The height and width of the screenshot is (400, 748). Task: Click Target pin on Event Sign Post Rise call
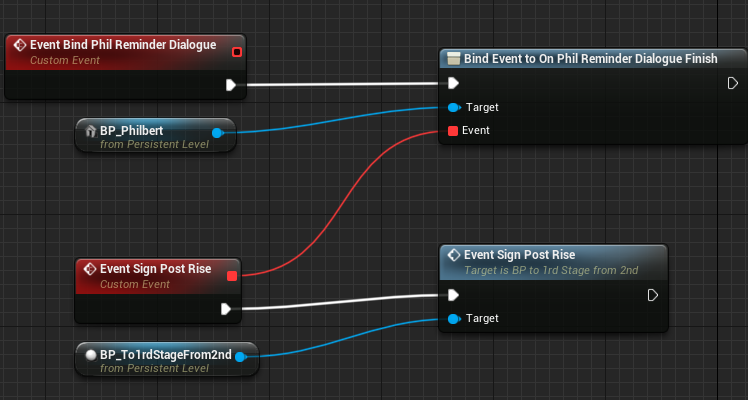coord(454,318)
